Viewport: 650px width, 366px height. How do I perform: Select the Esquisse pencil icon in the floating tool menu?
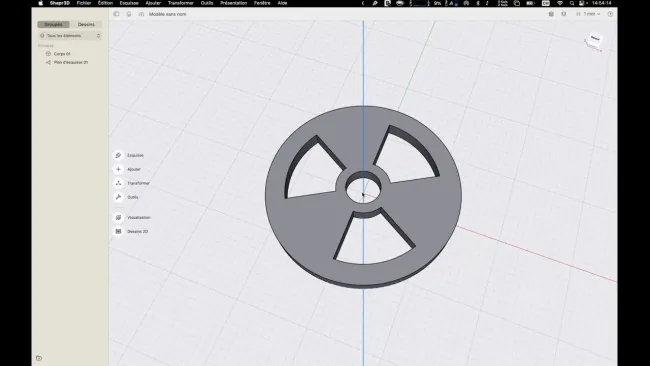pos(118,155)
